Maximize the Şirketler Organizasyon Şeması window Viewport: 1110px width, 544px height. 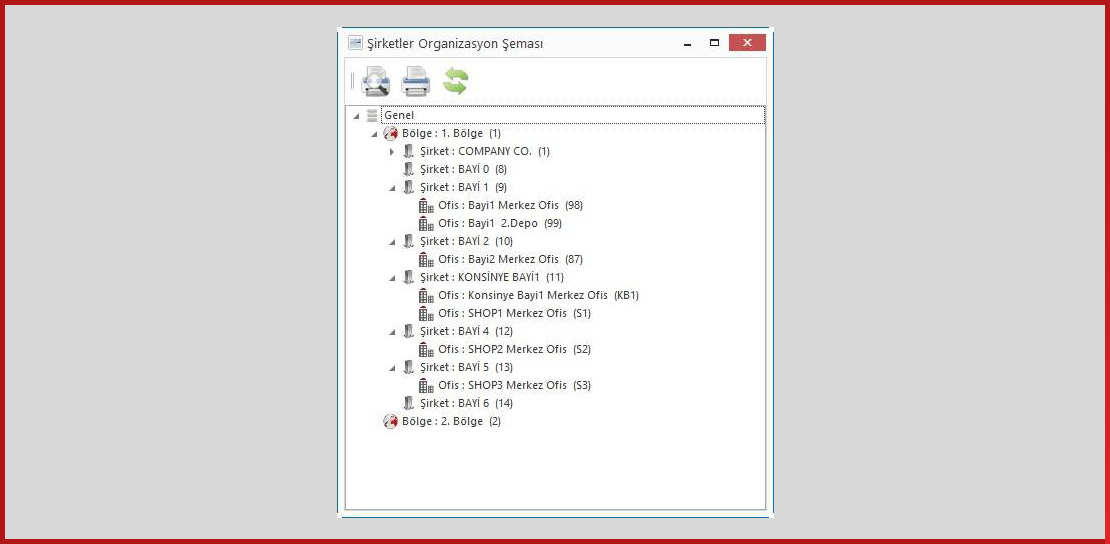(714, 43)
